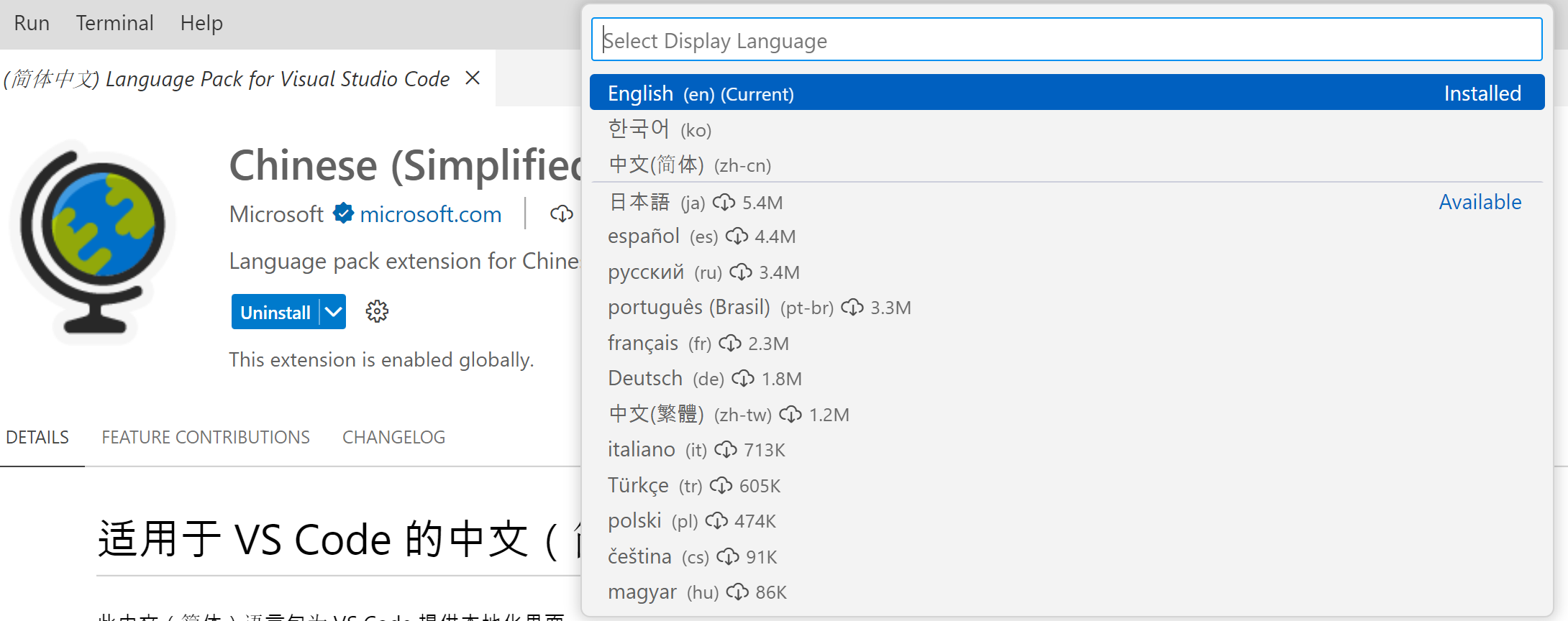The height and width of the screenshot is (621, 1568).
Task: Select the Language Pack for Visual Studio Code tab
Action: [227, 78]
